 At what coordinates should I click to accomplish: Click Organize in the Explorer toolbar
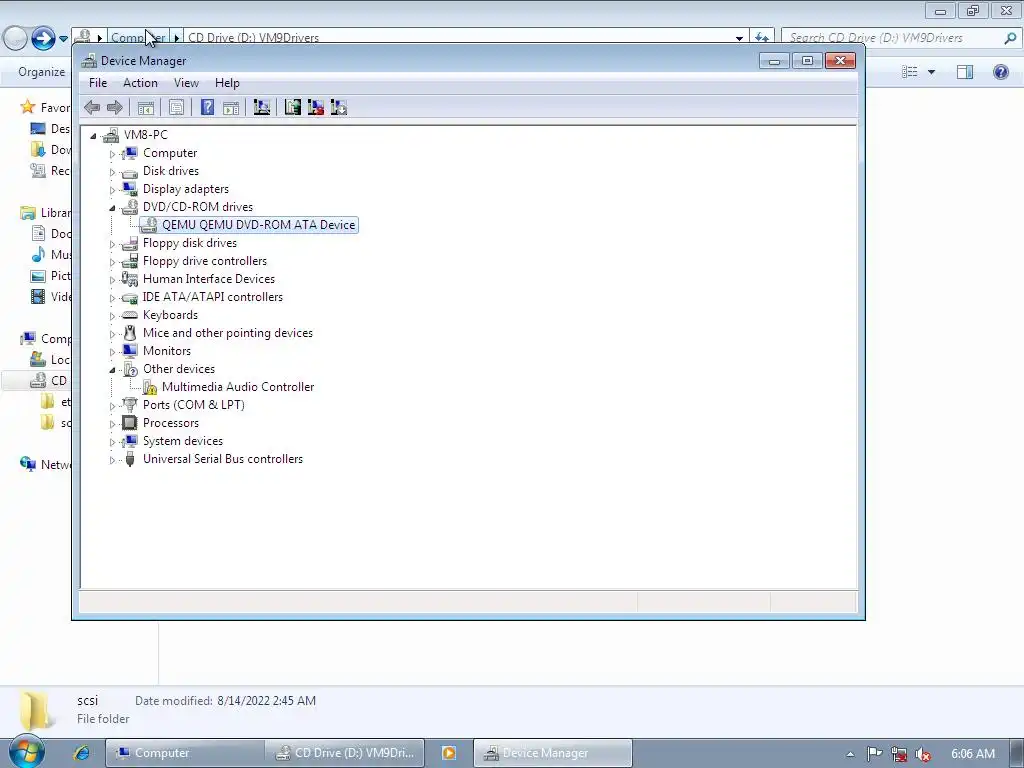pos(42,72)
